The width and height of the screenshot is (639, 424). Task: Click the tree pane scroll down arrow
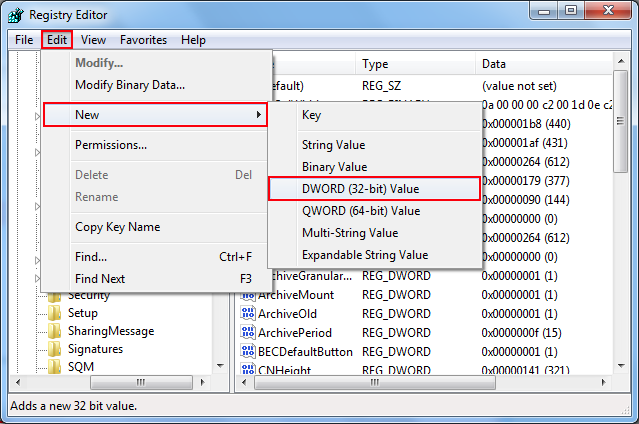click(220, 366)
